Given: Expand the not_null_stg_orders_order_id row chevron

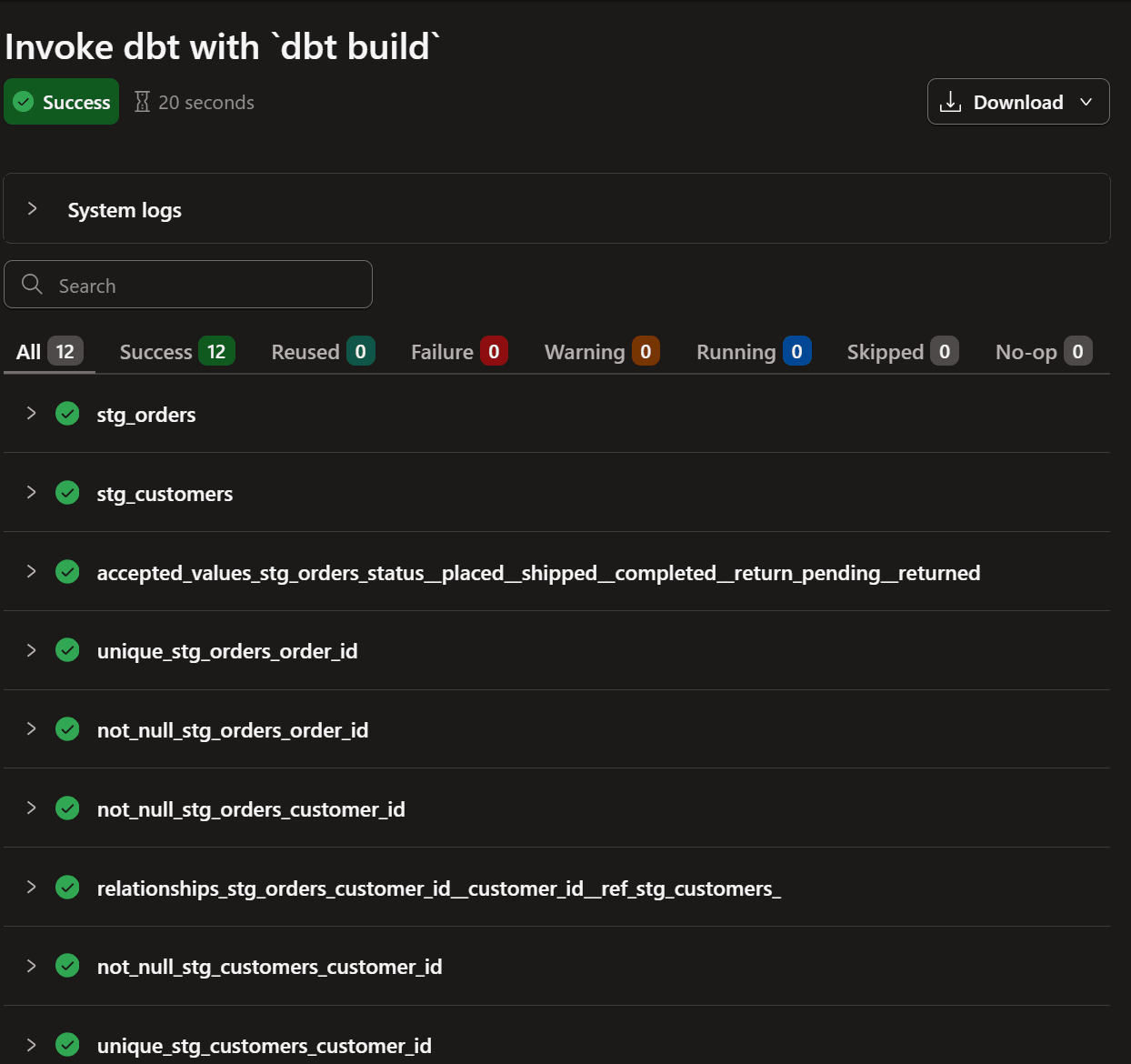Looking at the screenshot, I should (x=32, y=729).
